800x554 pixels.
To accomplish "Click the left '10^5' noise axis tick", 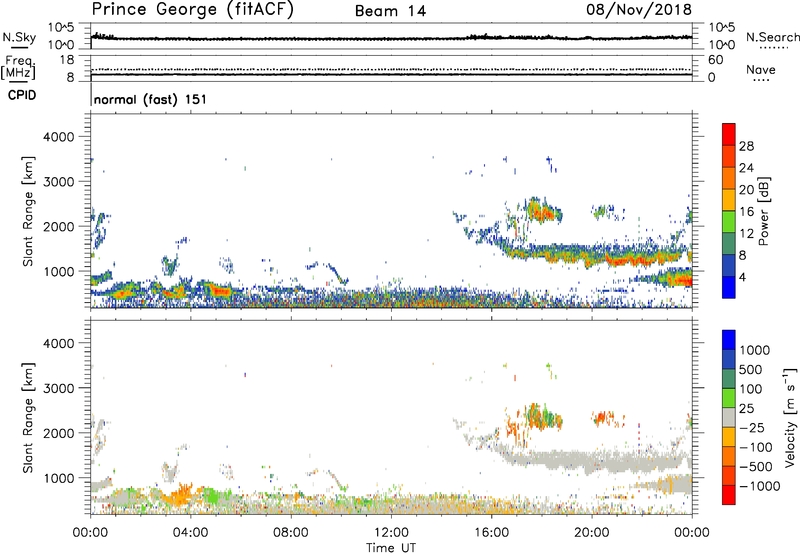I will (61, 28).
